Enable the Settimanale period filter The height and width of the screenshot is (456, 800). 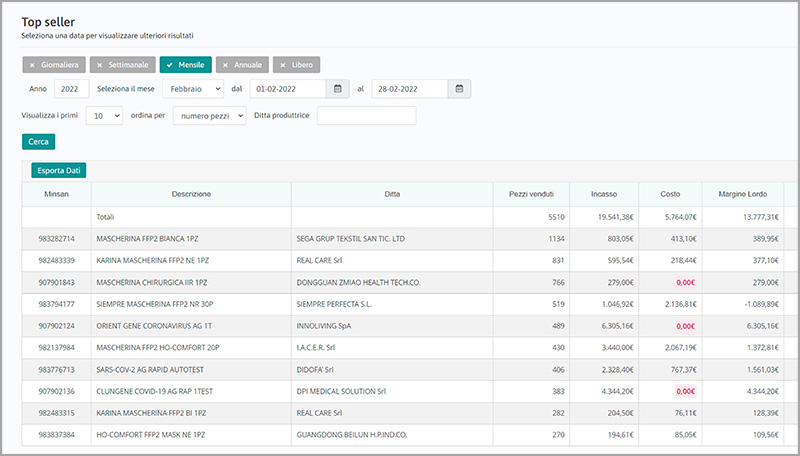tap(122, 64)
